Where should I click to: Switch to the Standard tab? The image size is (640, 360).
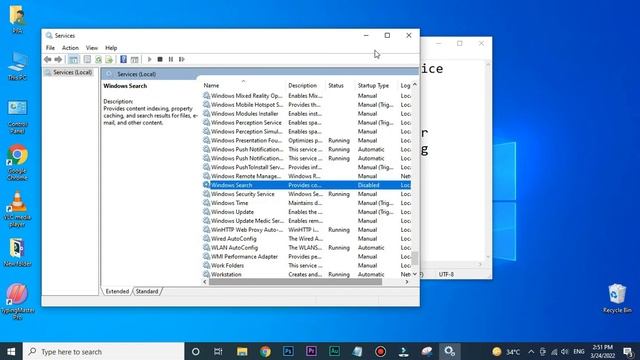coord(147,291)
